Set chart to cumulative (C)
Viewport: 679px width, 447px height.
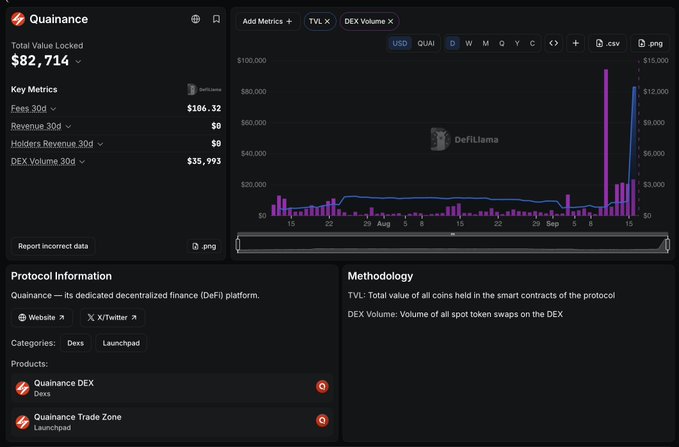tap(532, 43)
